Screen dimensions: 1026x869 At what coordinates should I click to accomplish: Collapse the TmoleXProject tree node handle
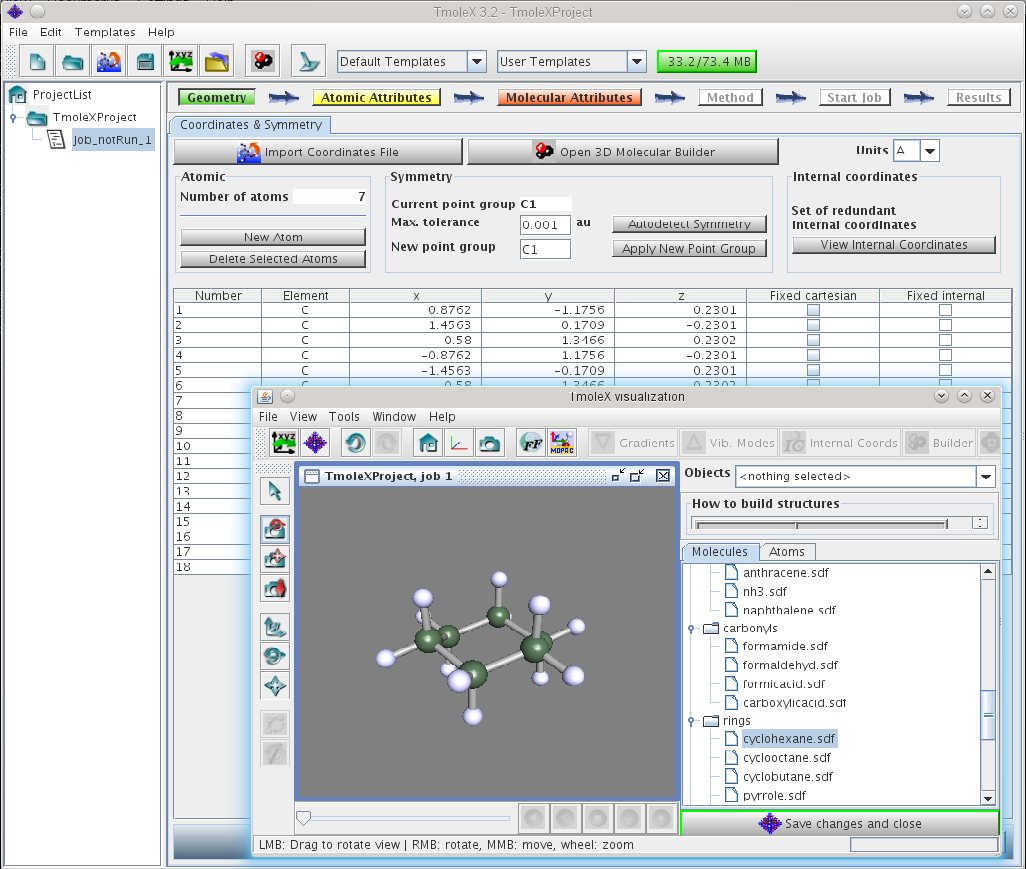13,118
